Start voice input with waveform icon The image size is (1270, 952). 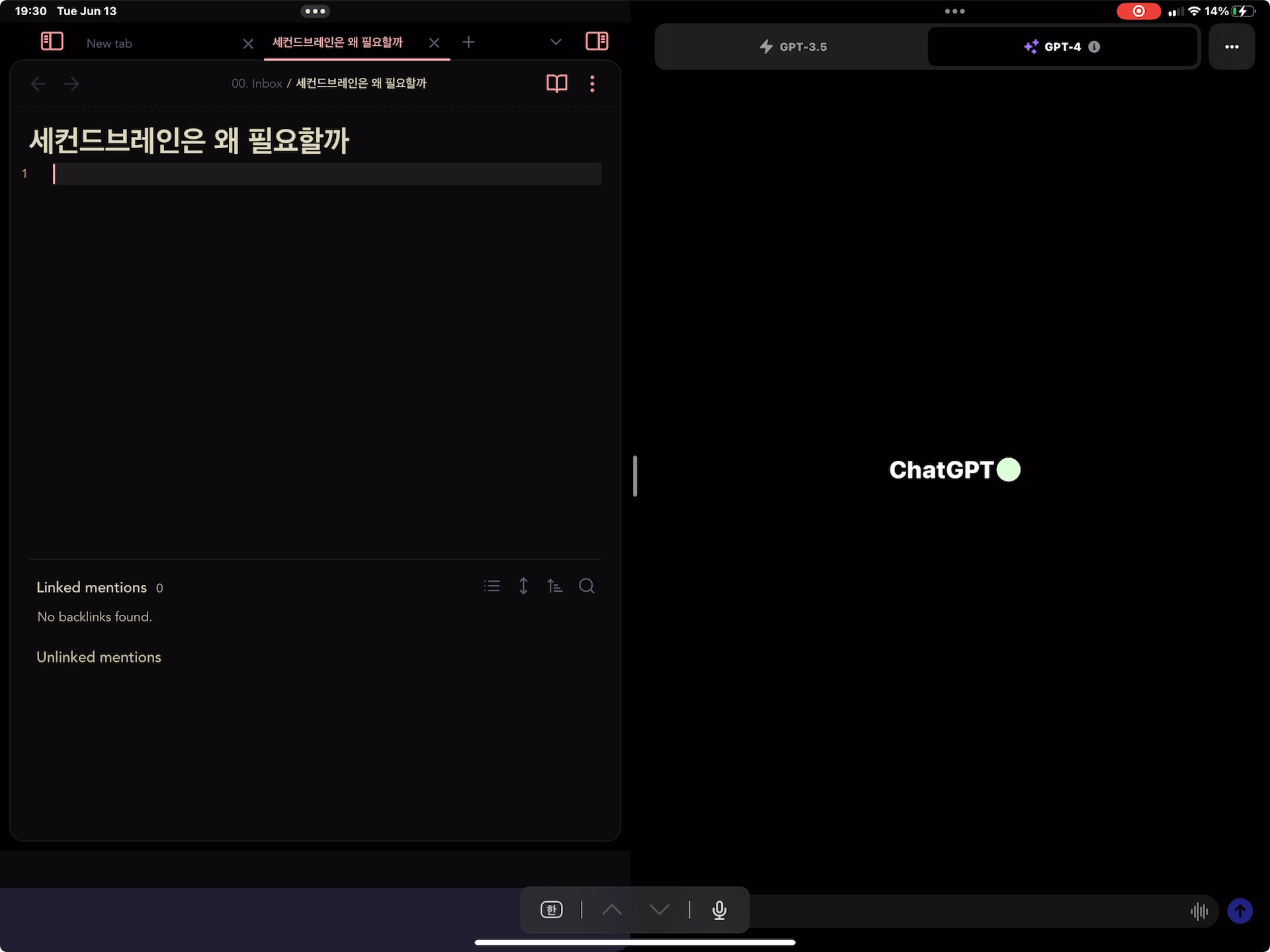[x=1199, y=912]
